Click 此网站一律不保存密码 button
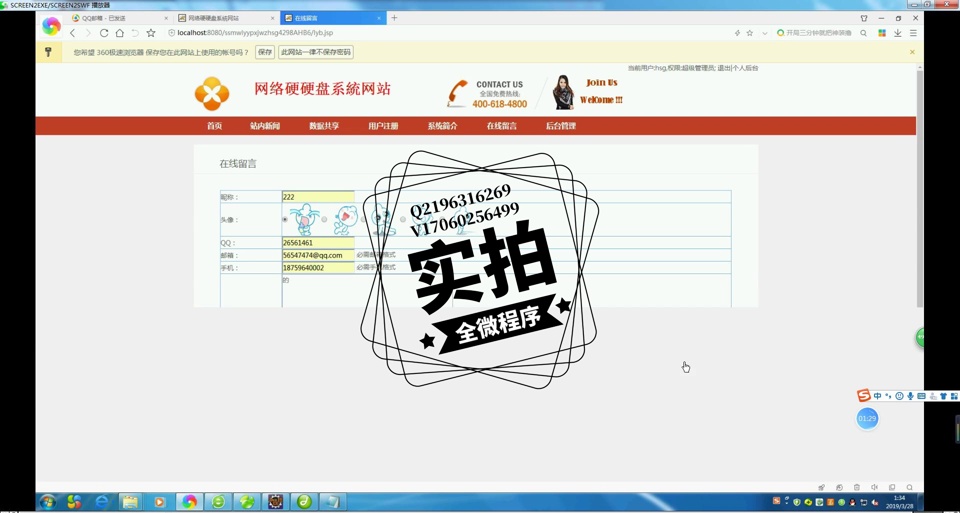The height and width of the screenshot is (513, 960). tap(316, 52)
